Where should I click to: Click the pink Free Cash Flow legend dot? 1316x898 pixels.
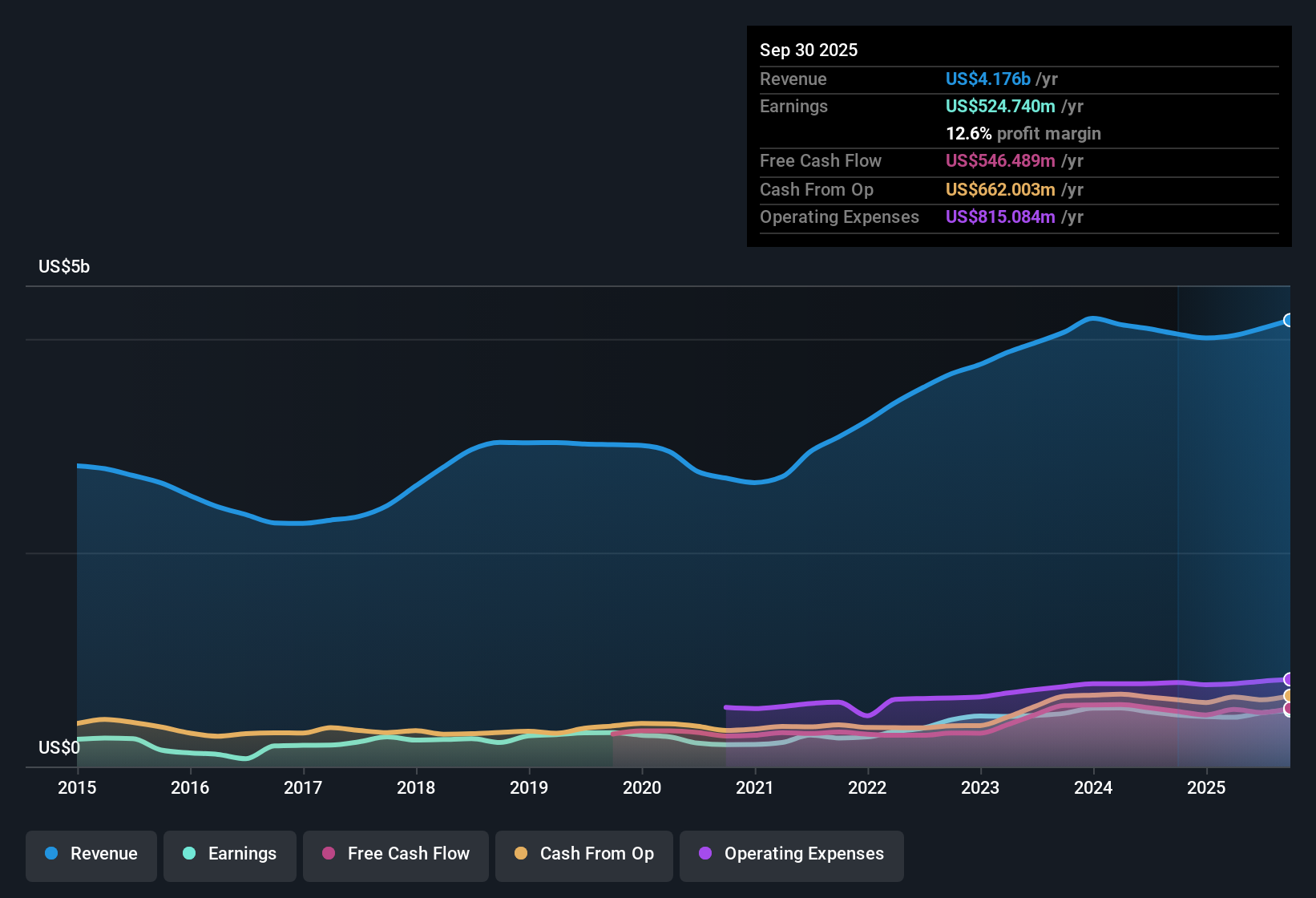coord(327,854)
